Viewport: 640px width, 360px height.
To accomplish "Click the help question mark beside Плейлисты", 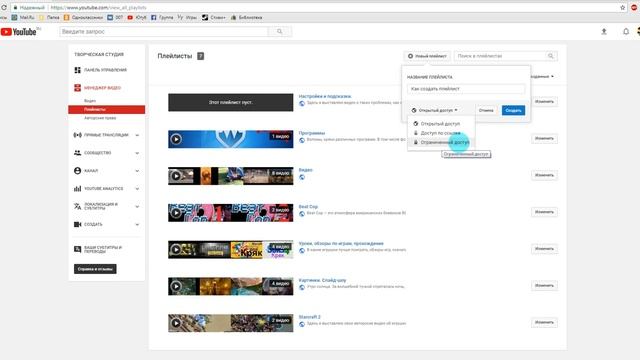I will (200, 56).
